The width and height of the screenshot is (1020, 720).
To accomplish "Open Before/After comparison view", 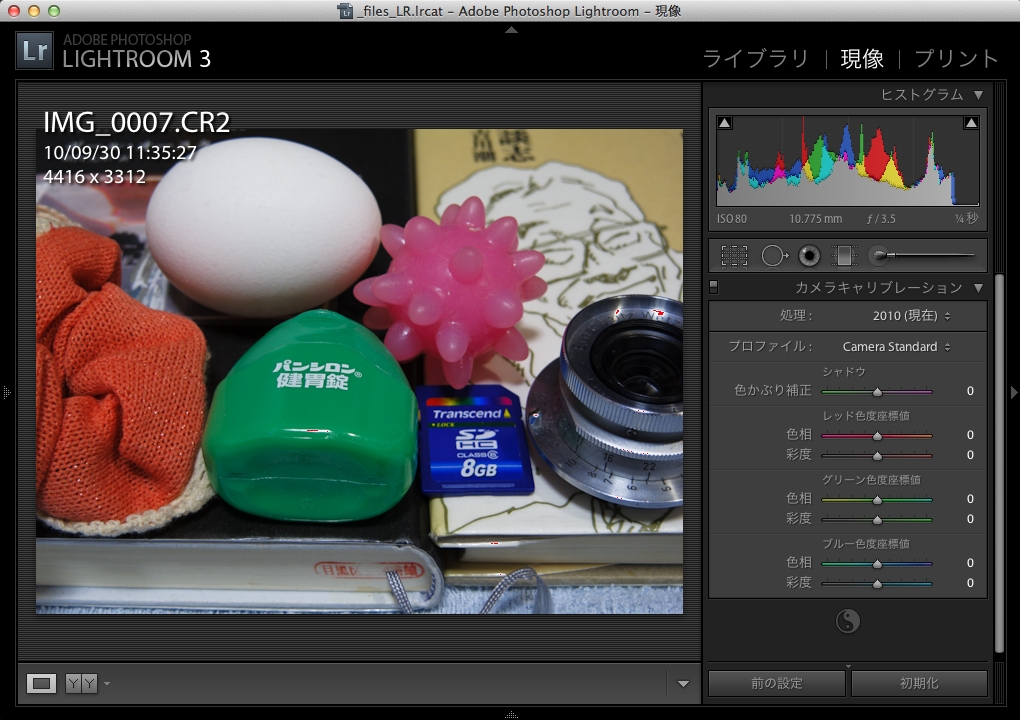I will click(81, 683).
